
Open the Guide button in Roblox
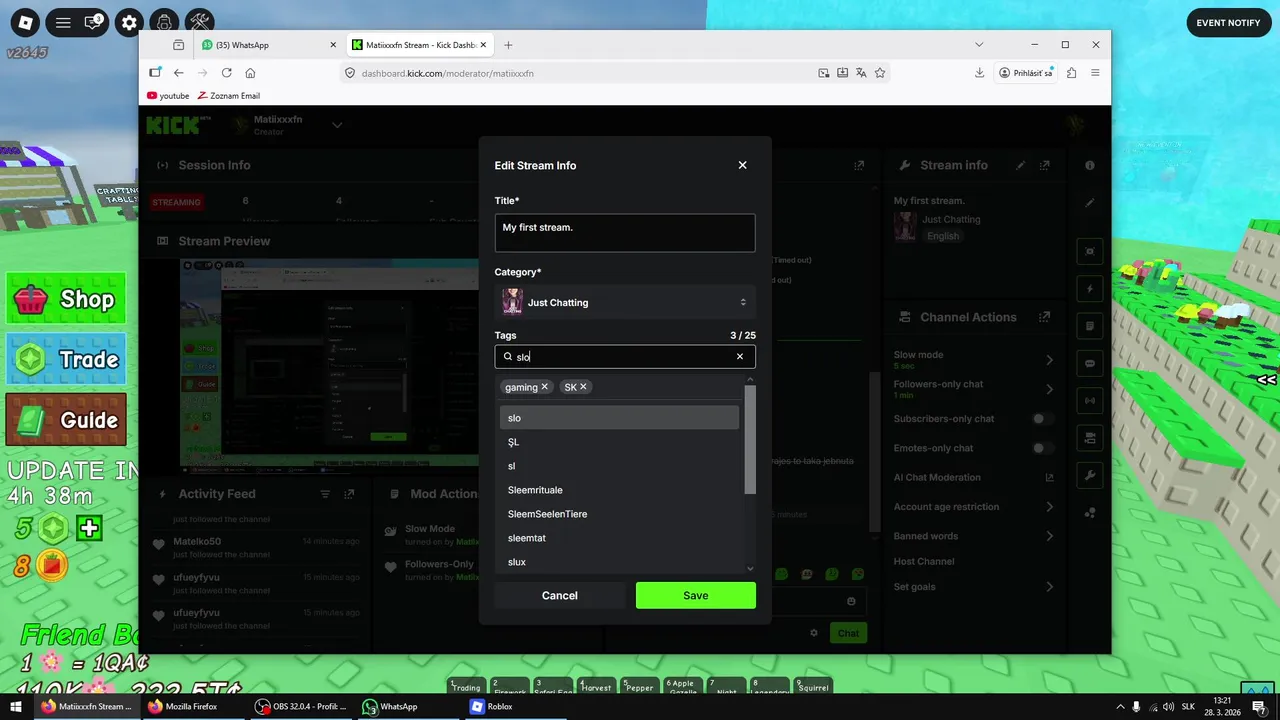67,420
